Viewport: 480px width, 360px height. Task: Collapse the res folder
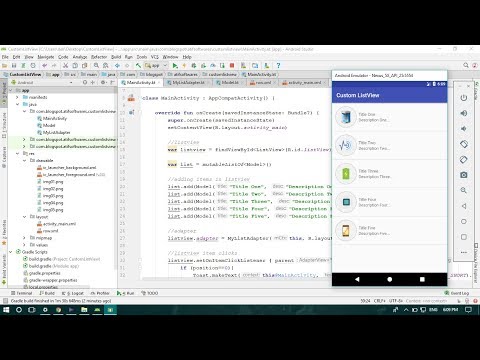click(17, 154)
